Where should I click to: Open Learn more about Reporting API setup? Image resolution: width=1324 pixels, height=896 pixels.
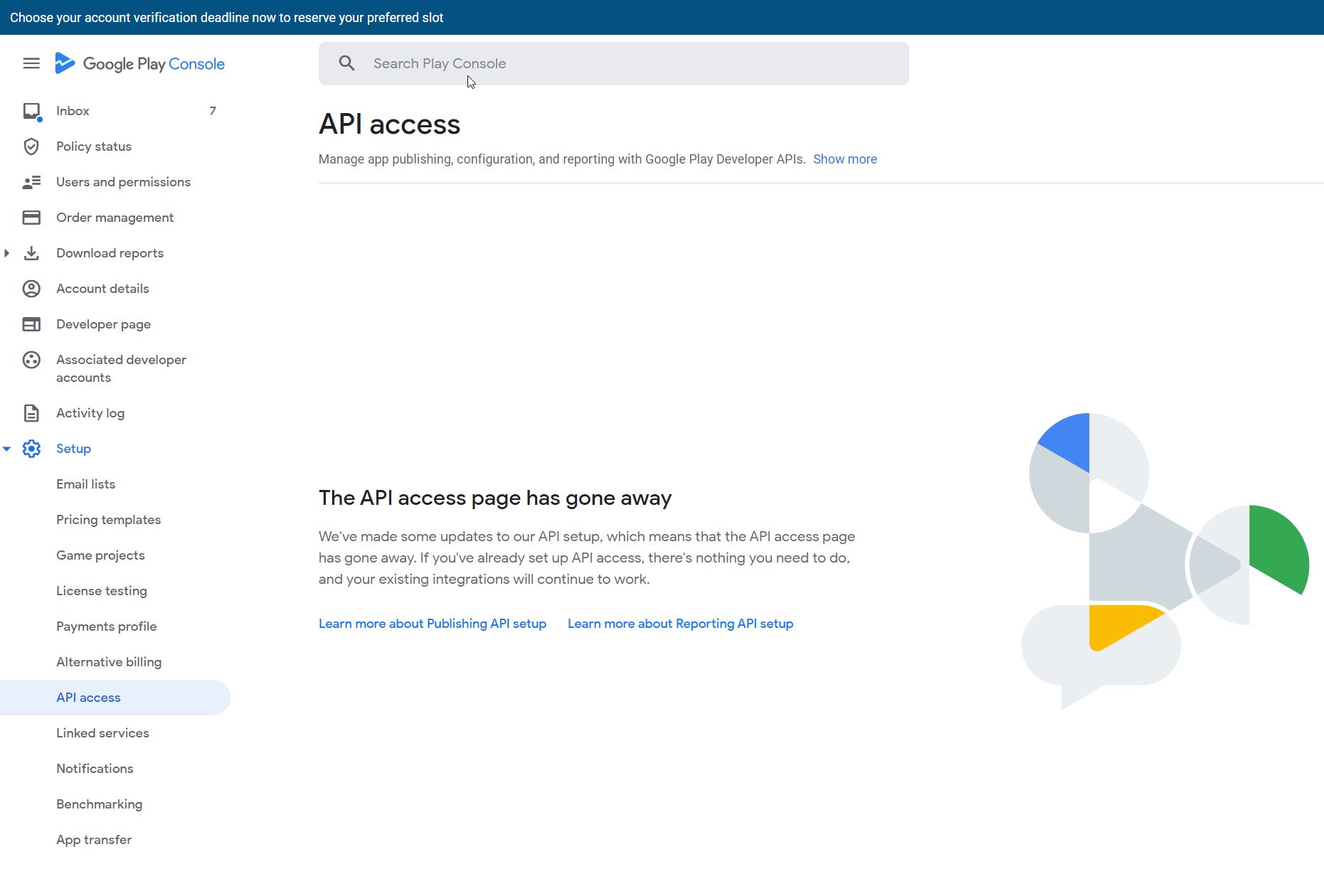[x=680, y=624]
